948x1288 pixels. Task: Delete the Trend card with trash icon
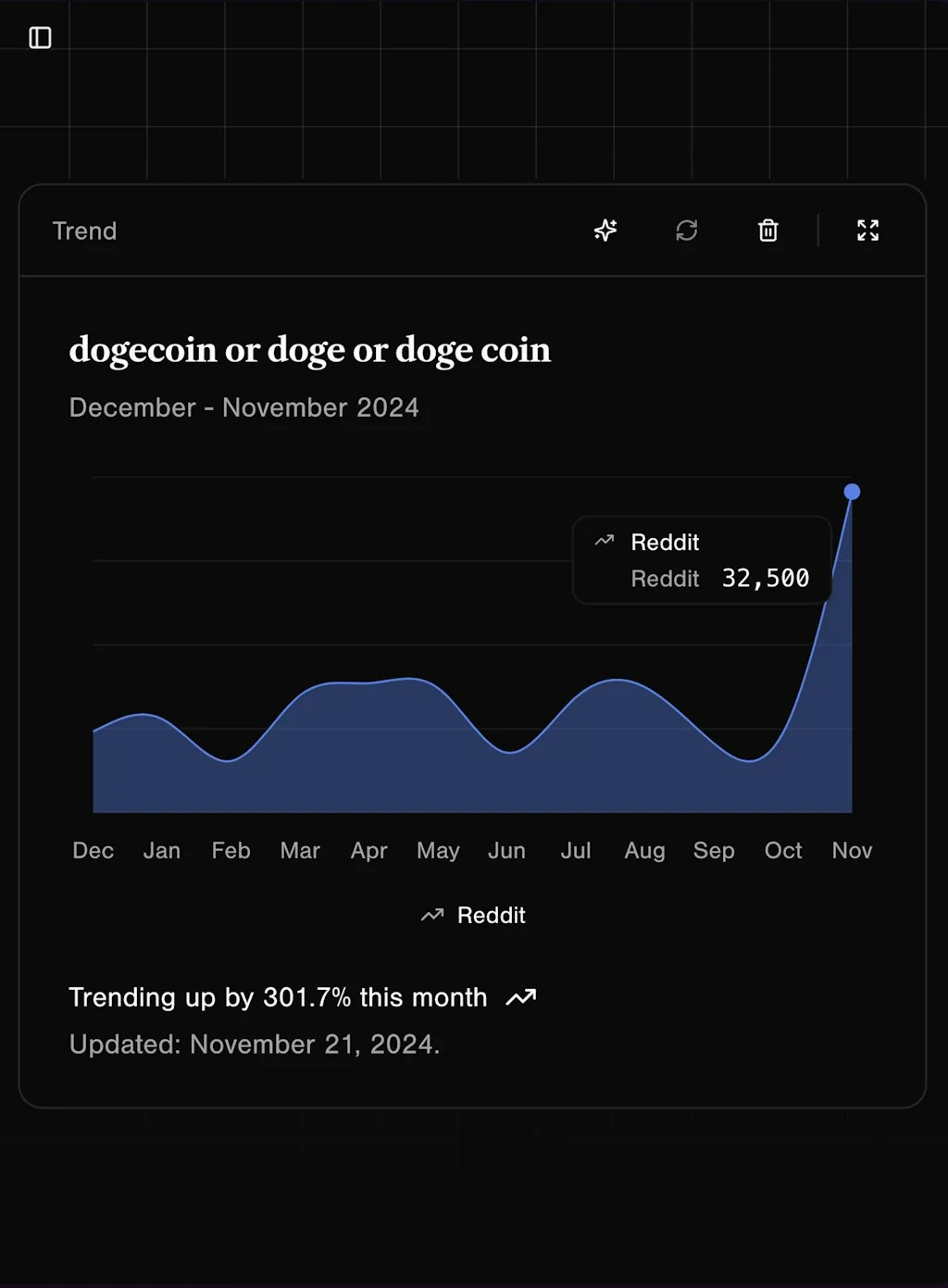(767, 231)
